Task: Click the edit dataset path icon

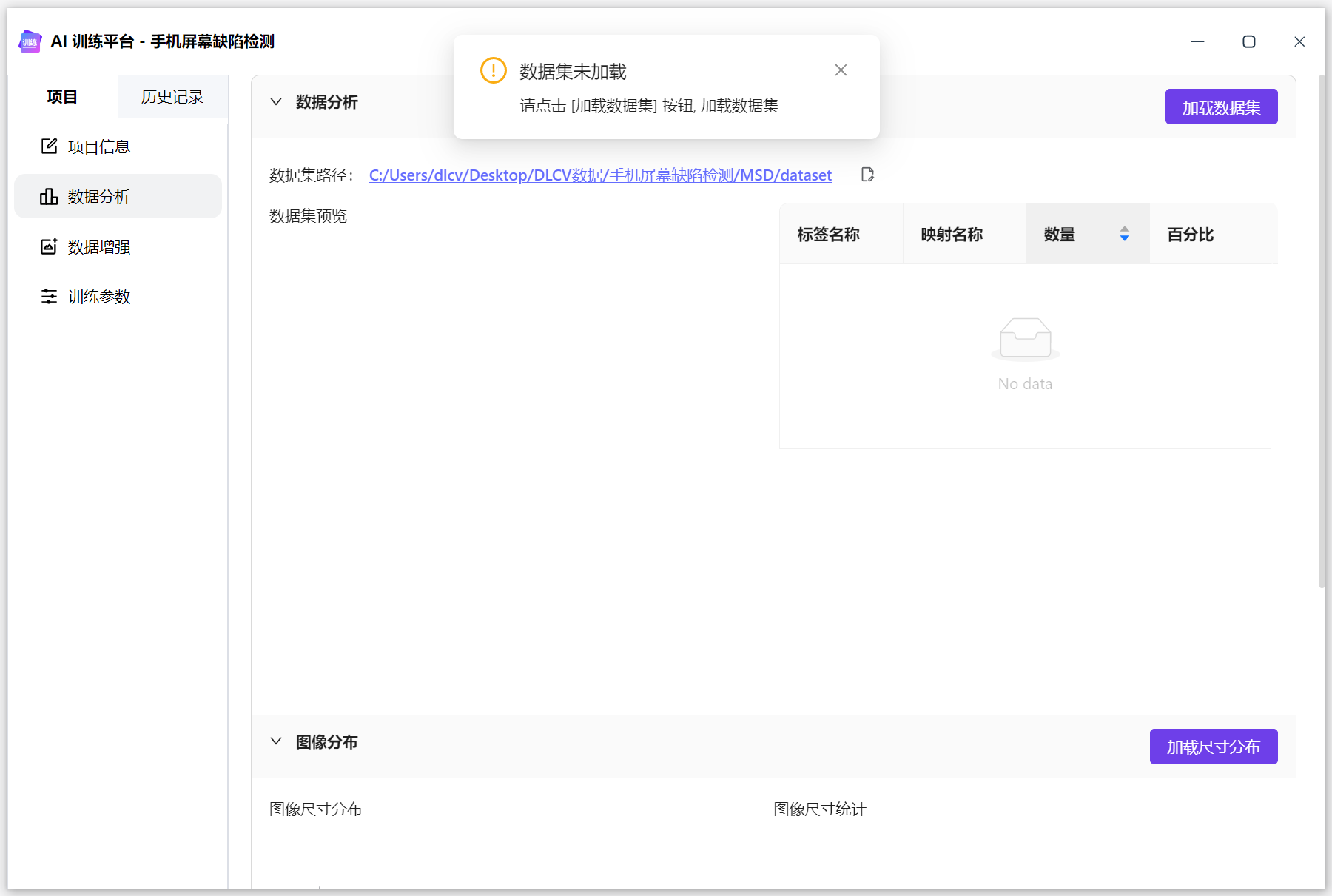Action: tap(868, 175)
